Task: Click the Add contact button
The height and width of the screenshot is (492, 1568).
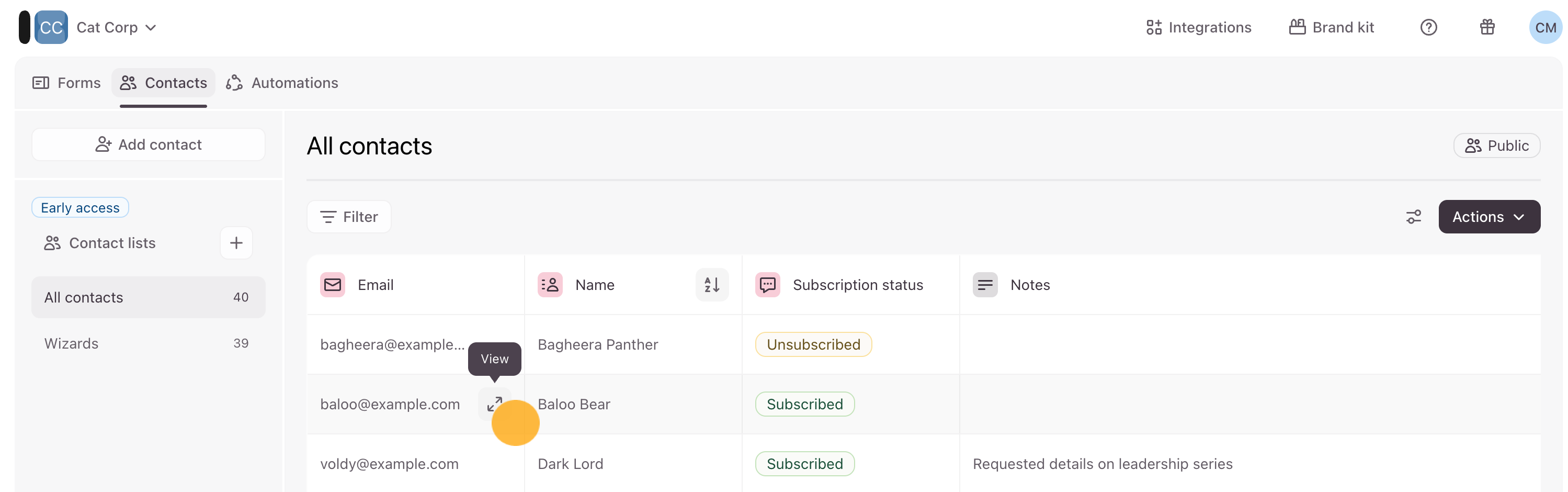Action: [148, 144]
